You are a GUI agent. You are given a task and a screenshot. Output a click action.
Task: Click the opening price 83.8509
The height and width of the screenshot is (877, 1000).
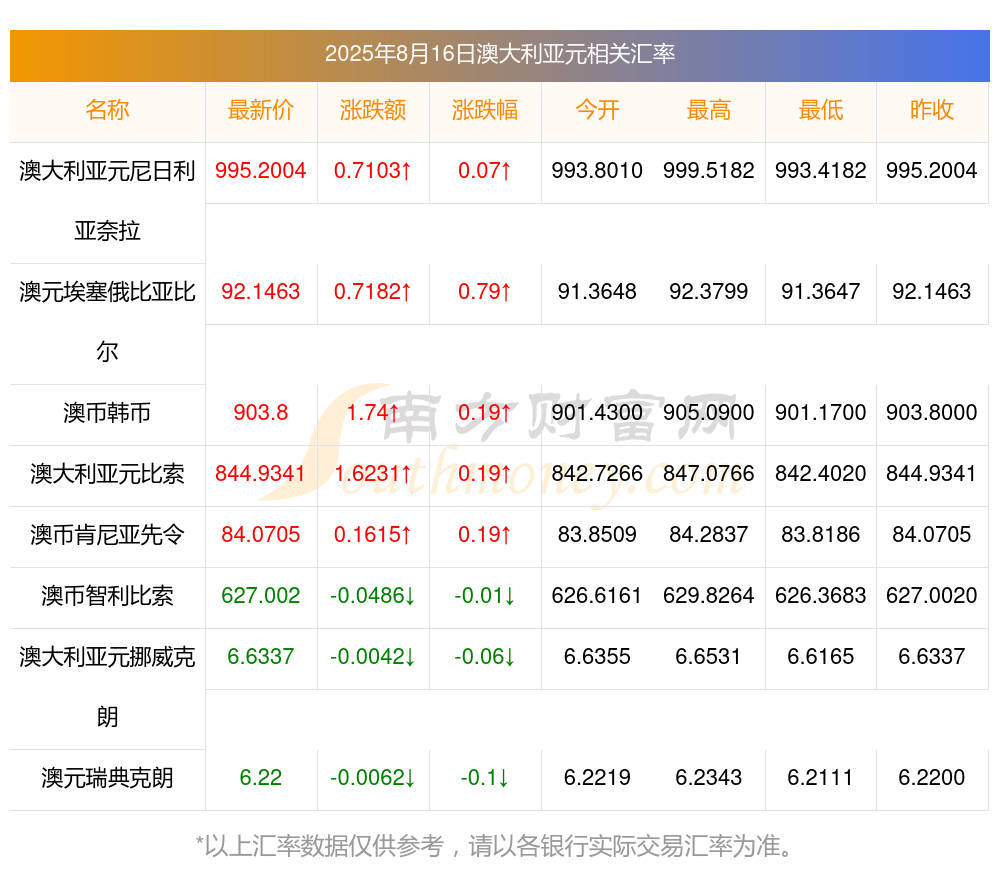tap(597, 534)
